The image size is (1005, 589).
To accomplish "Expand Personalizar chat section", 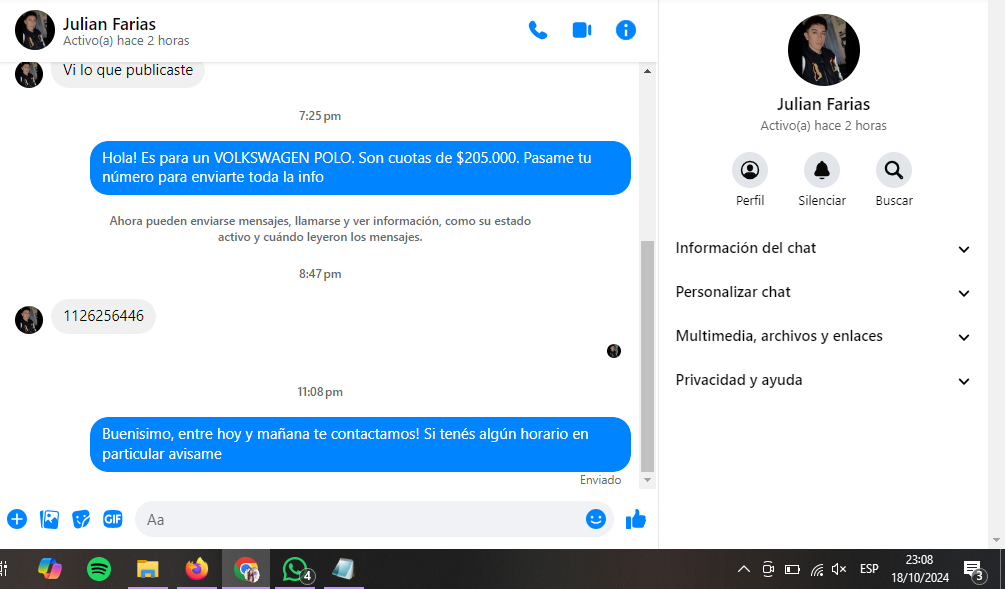I will pyautogui.click(x=822, y=292).
